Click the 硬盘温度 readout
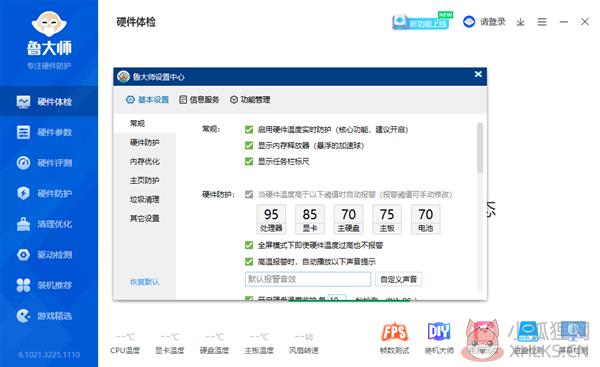The height and width of the screenshot is (367, 600). pyautogui.click(x=214, y=343)
